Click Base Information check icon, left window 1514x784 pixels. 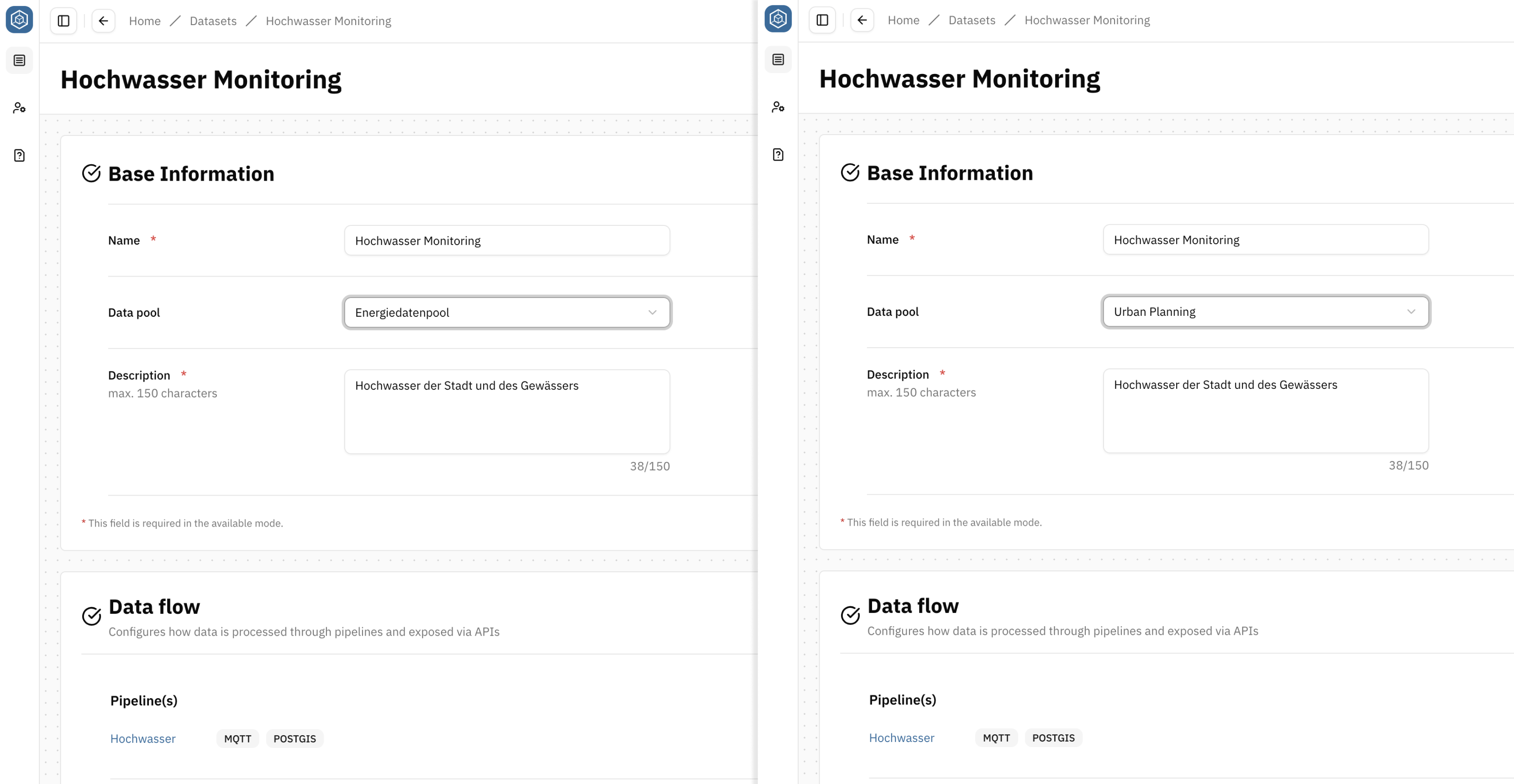click(91, 173)
